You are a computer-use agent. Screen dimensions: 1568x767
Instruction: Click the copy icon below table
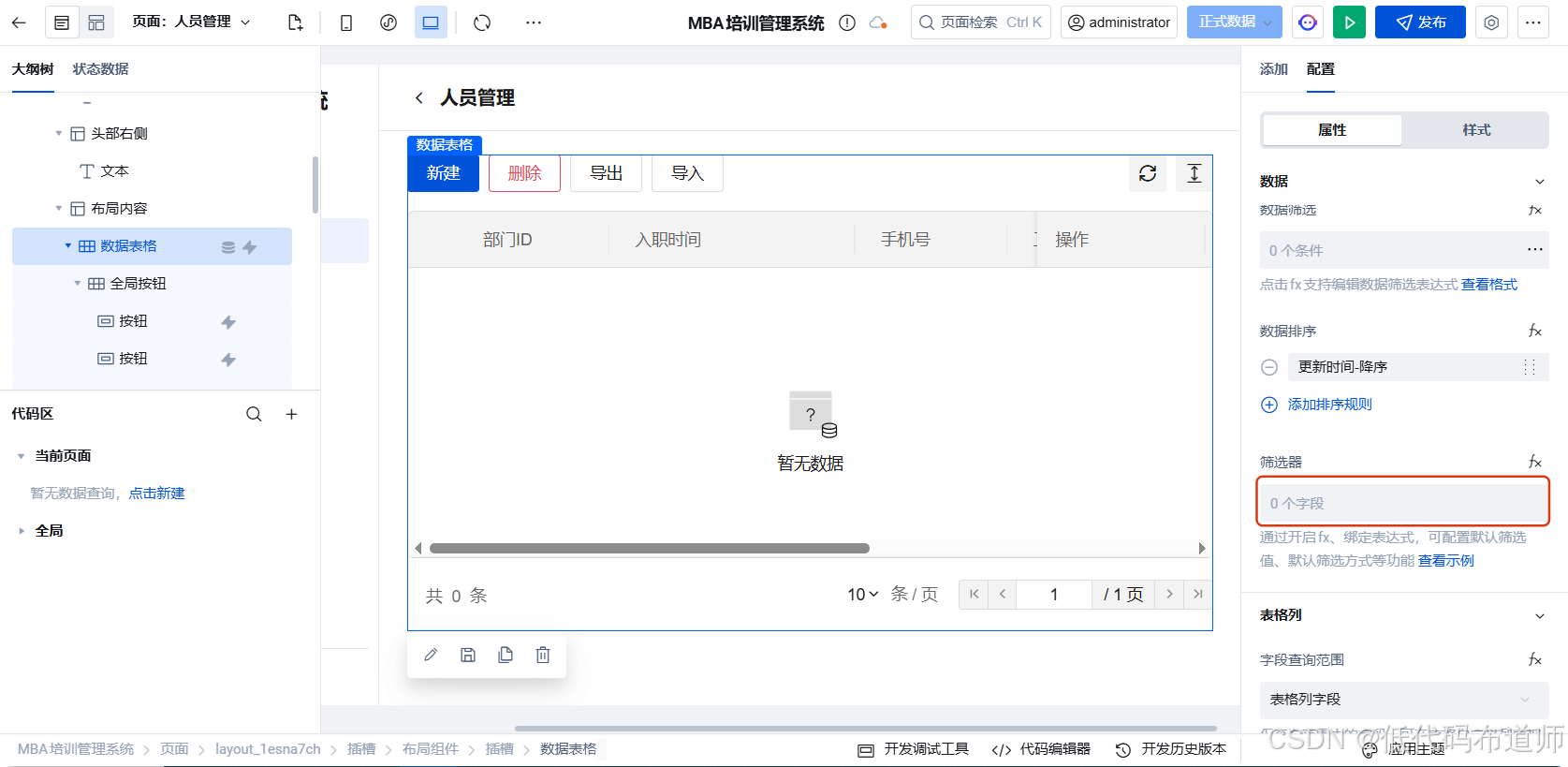506,655
